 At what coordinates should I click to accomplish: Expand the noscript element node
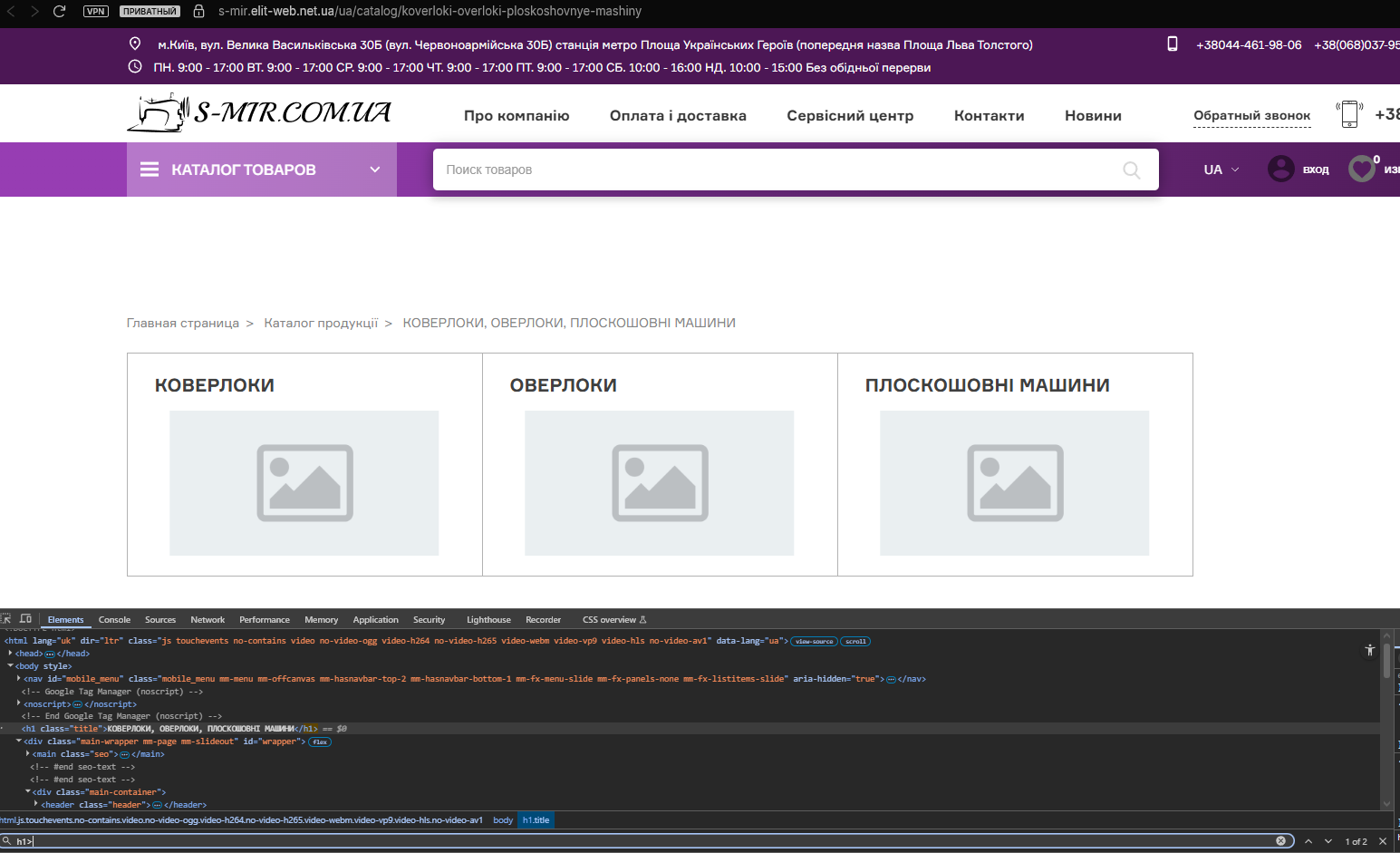(19, 703)
